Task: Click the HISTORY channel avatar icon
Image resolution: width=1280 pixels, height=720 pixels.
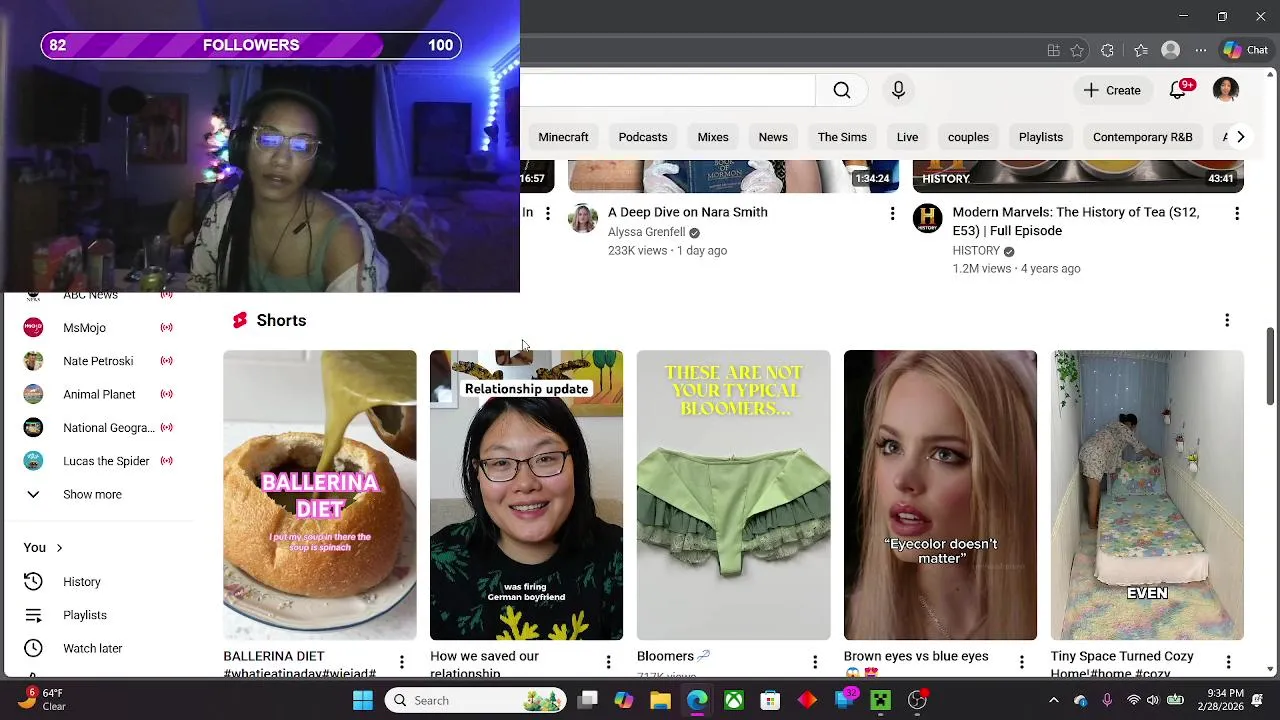Action: click(928, 218)
